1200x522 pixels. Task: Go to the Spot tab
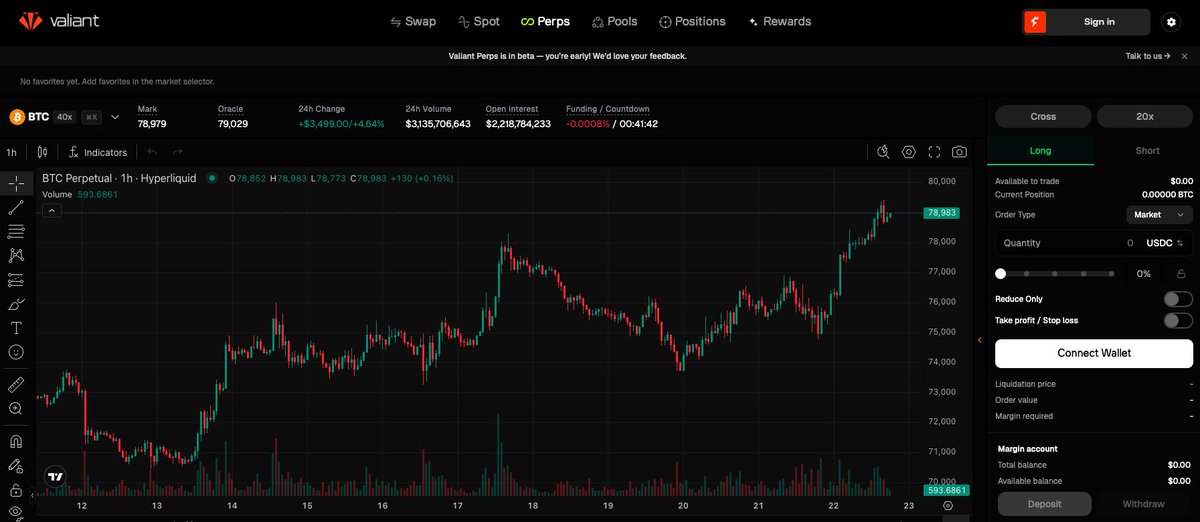click(478, 21)
